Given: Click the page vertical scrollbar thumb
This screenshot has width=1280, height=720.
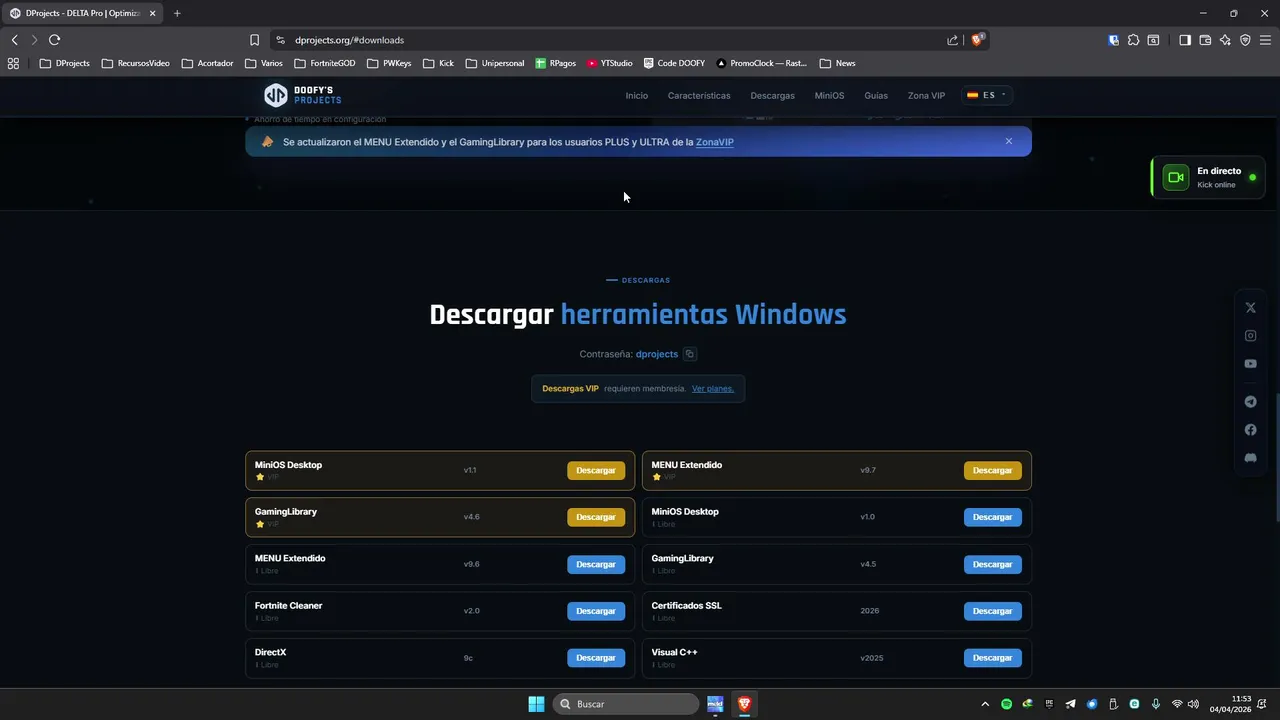Looking at the screenshot, I should click(1276, 457).
